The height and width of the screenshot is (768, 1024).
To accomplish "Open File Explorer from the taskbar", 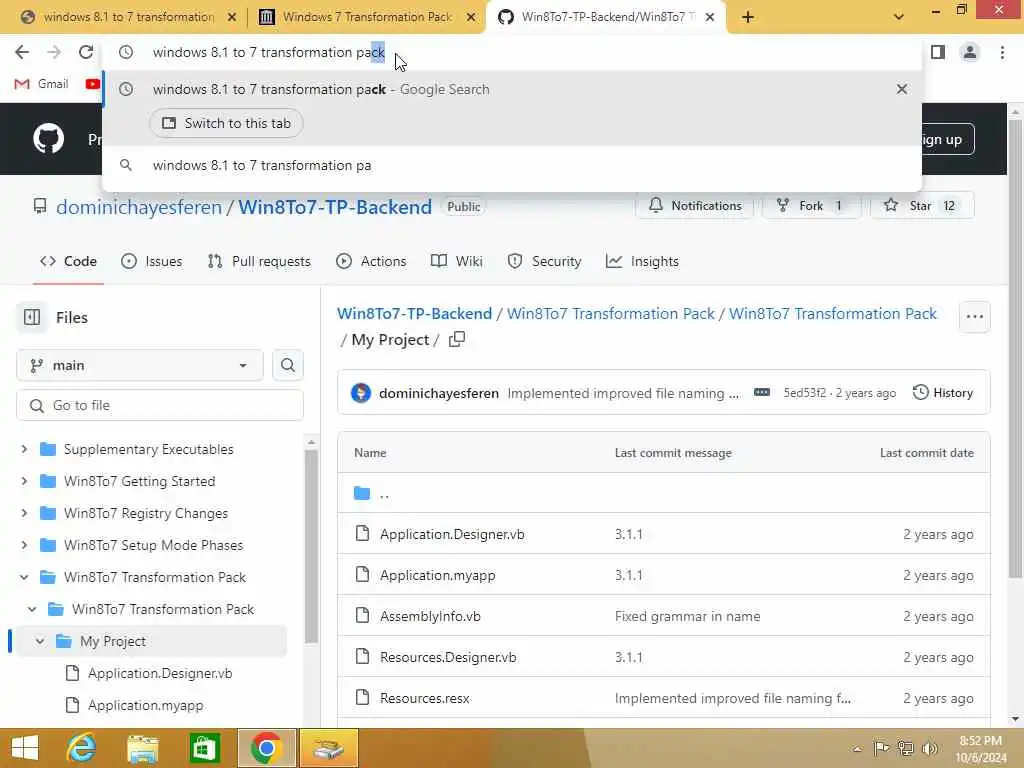I will pyautogui.click(x=142, y=748).
